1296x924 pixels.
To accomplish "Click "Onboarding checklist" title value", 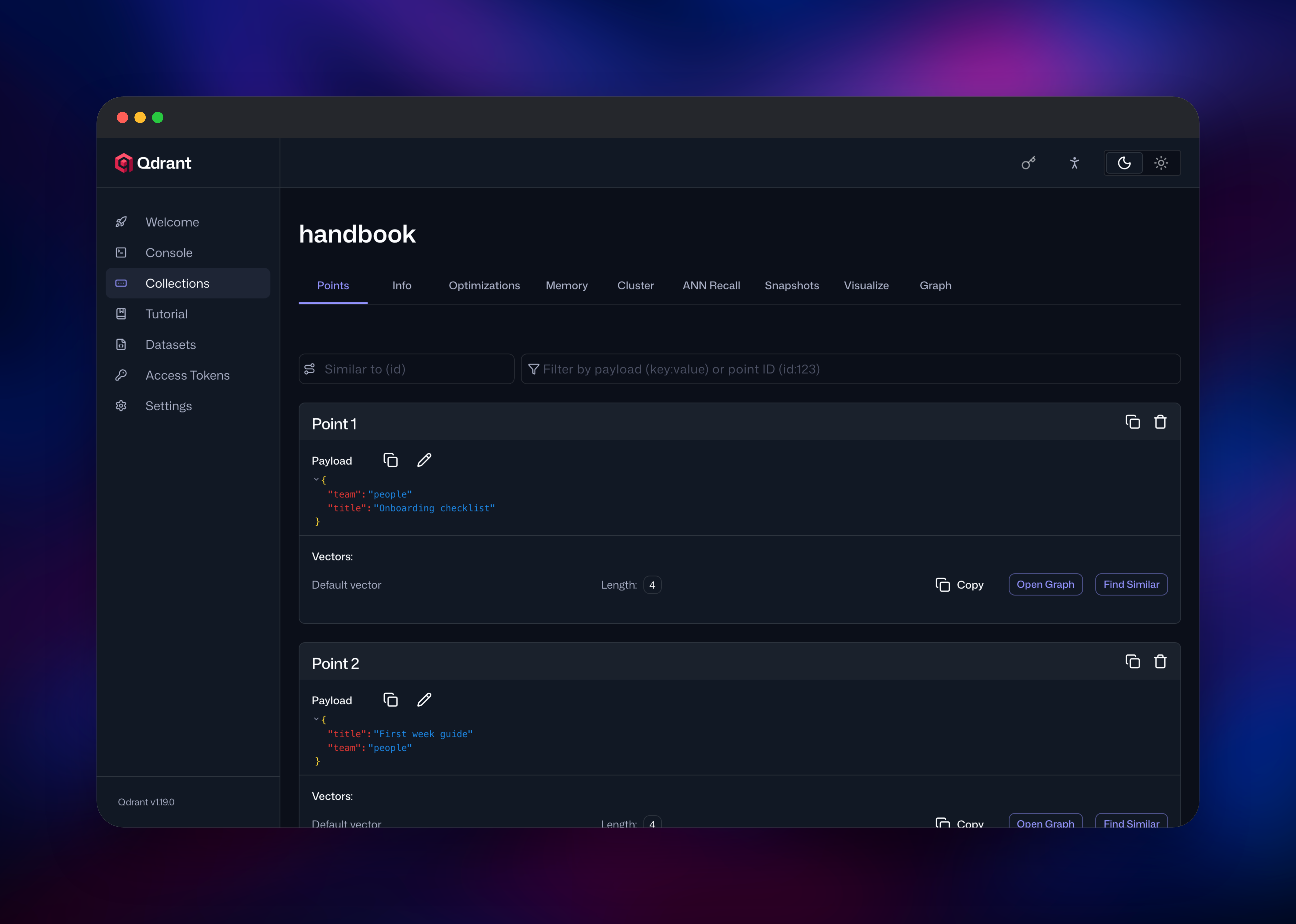I will (x=434, y=508).
